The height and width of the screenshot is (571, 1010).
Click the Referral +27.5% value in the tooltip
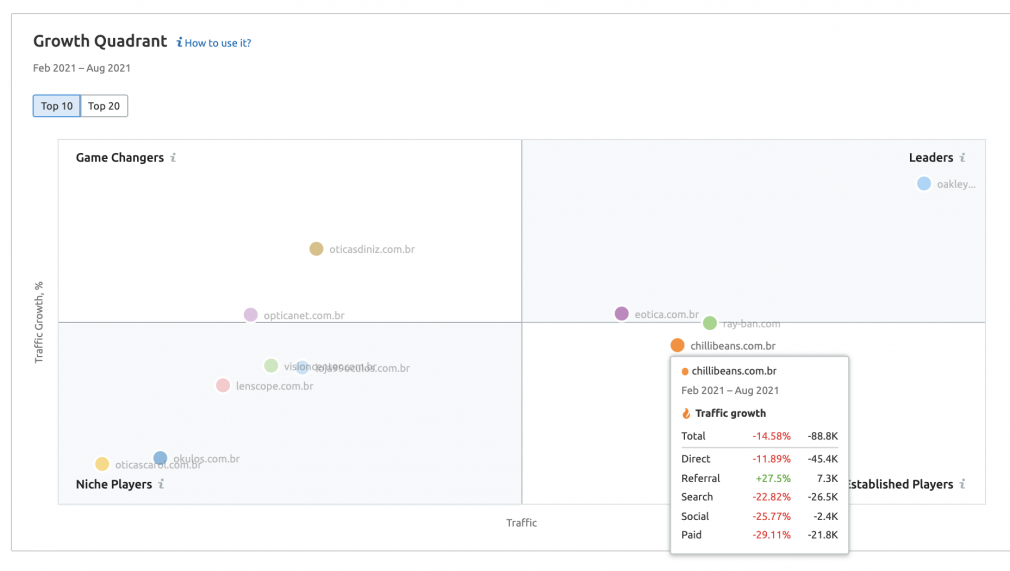pyautogui.click(x=773, y=478)
